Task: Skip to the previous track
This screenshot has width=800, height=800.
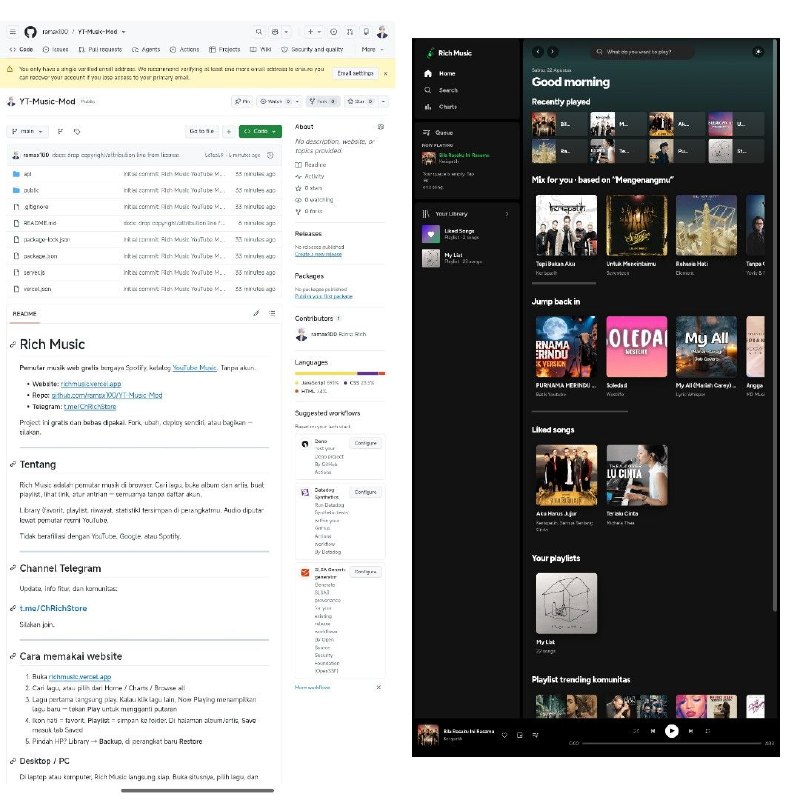Action: [653, 731]
